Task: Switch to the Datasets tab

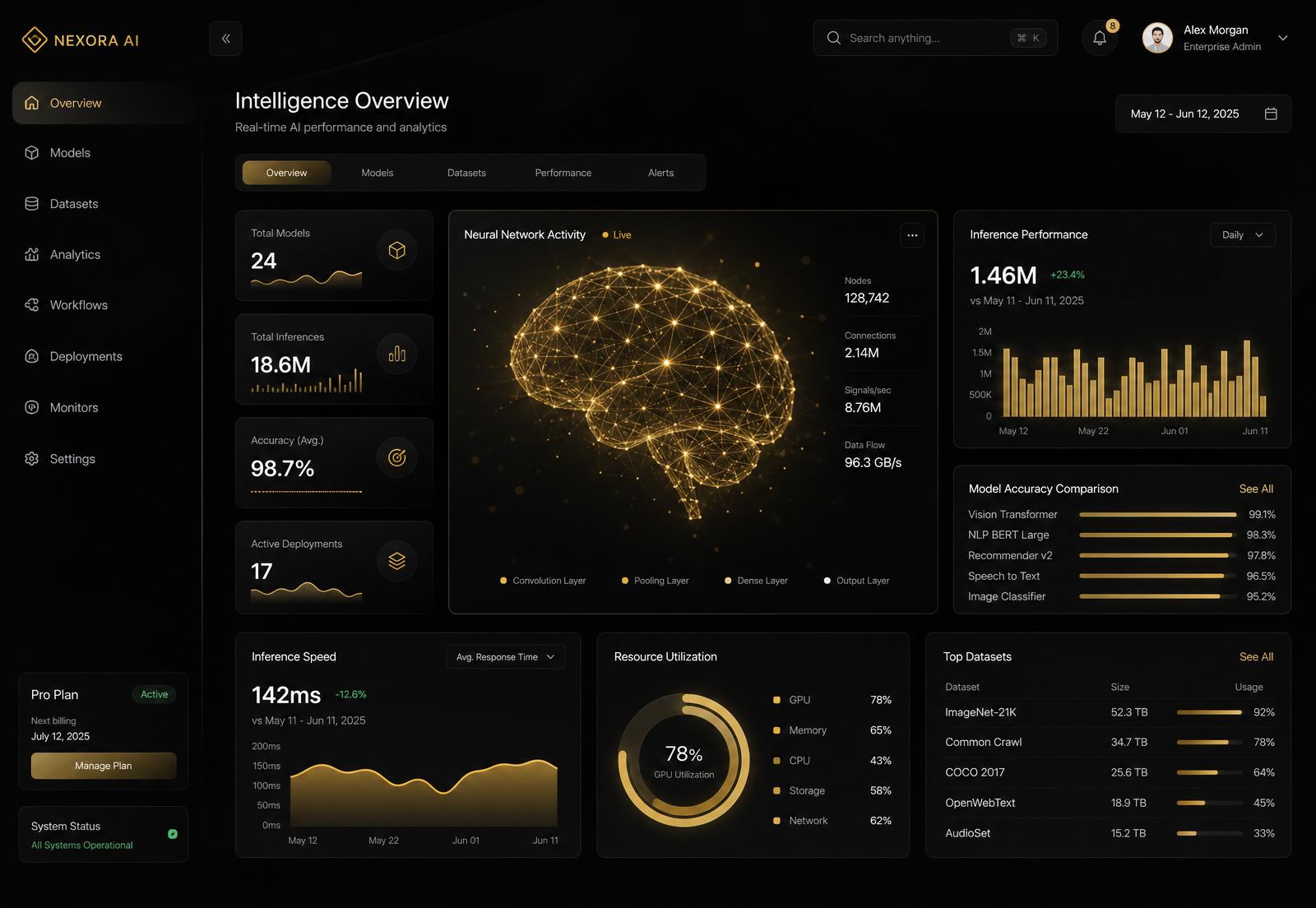Action: coord(466,173)
